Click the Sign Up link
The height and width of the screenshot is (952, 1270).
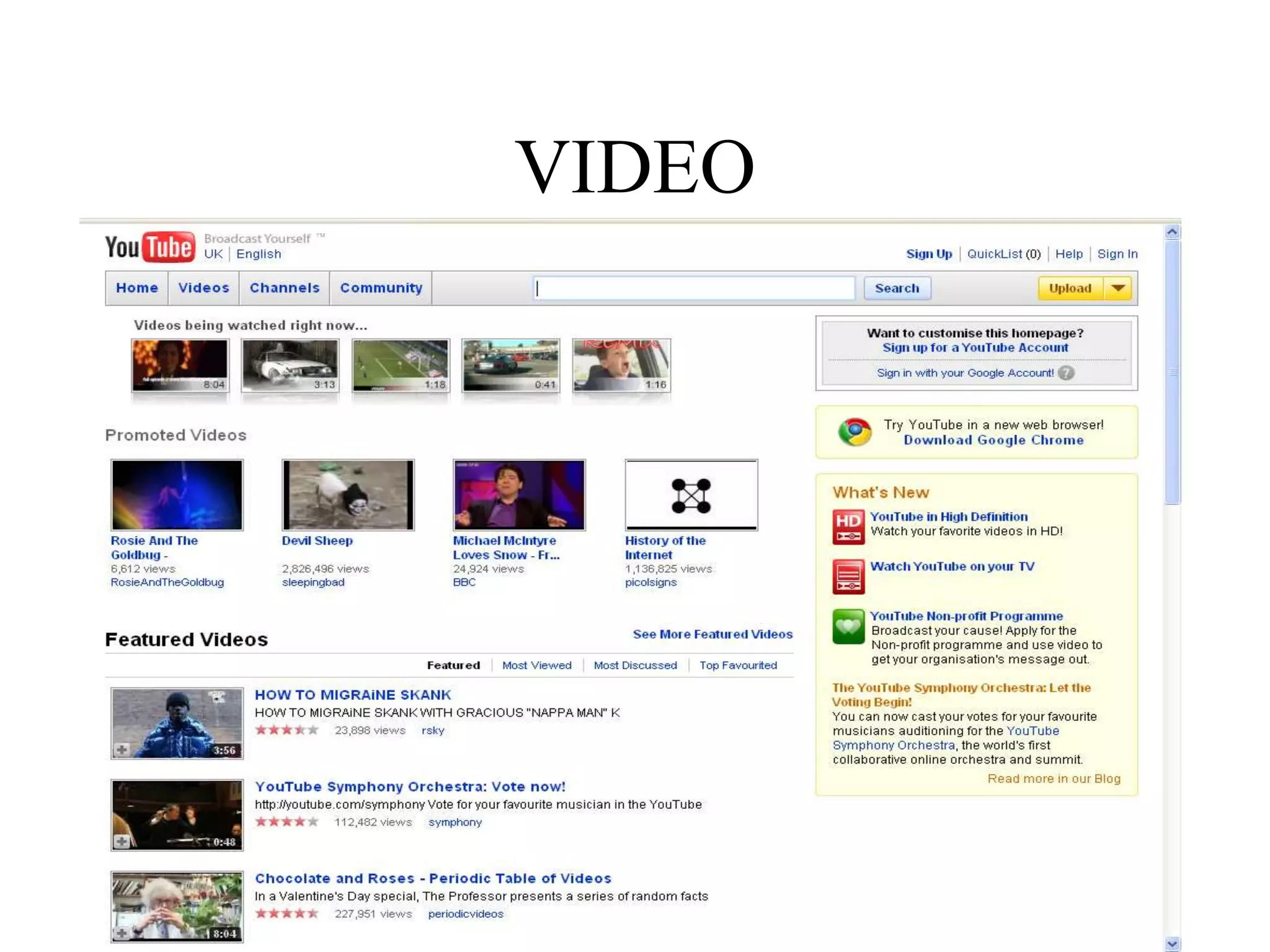(x=928, y=254)
